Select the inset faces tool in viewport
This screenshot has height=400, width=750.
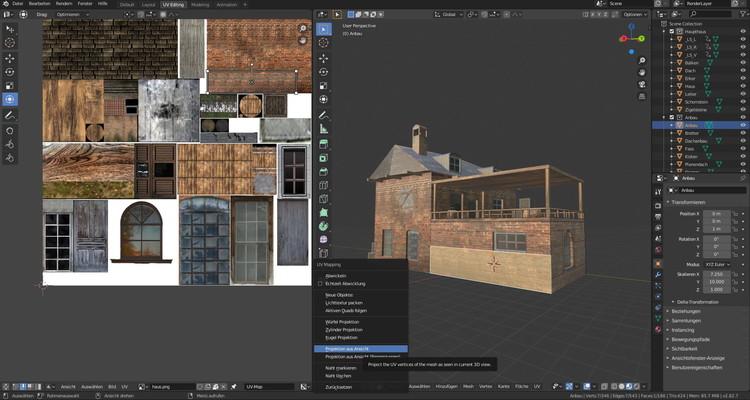click(x=323, y=158)
